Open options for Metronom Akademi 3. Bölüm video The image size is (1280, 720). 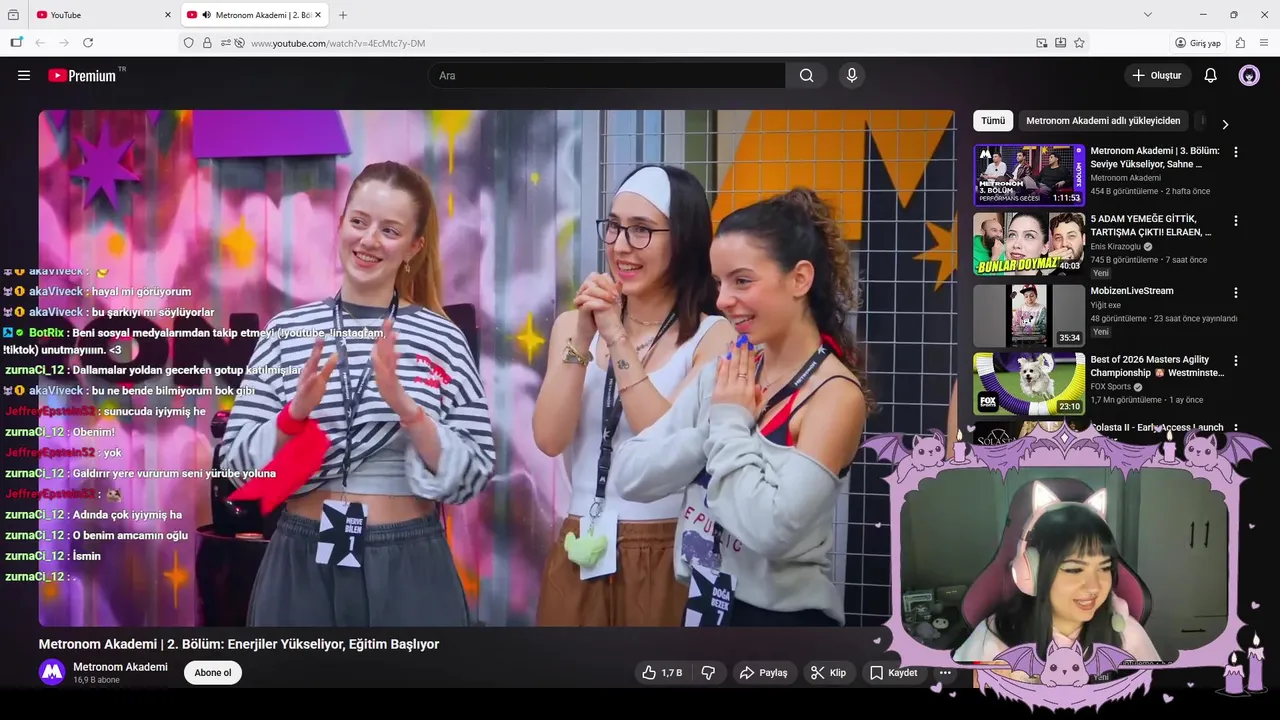coord(1236,152)
